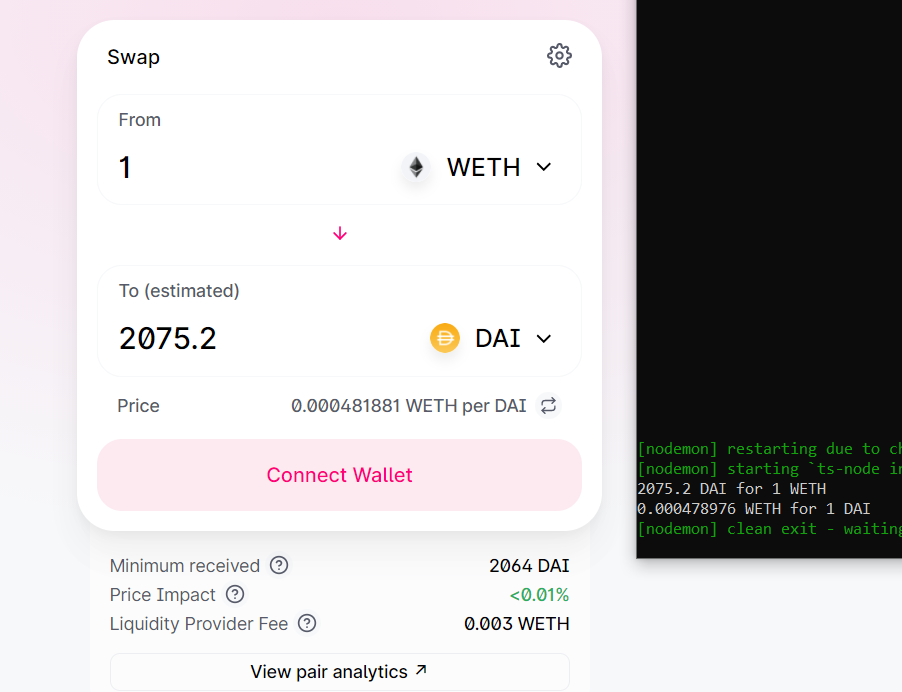Click the Ethereum WETH token logo
Screen dimensions: 902x692
[416, 167]
